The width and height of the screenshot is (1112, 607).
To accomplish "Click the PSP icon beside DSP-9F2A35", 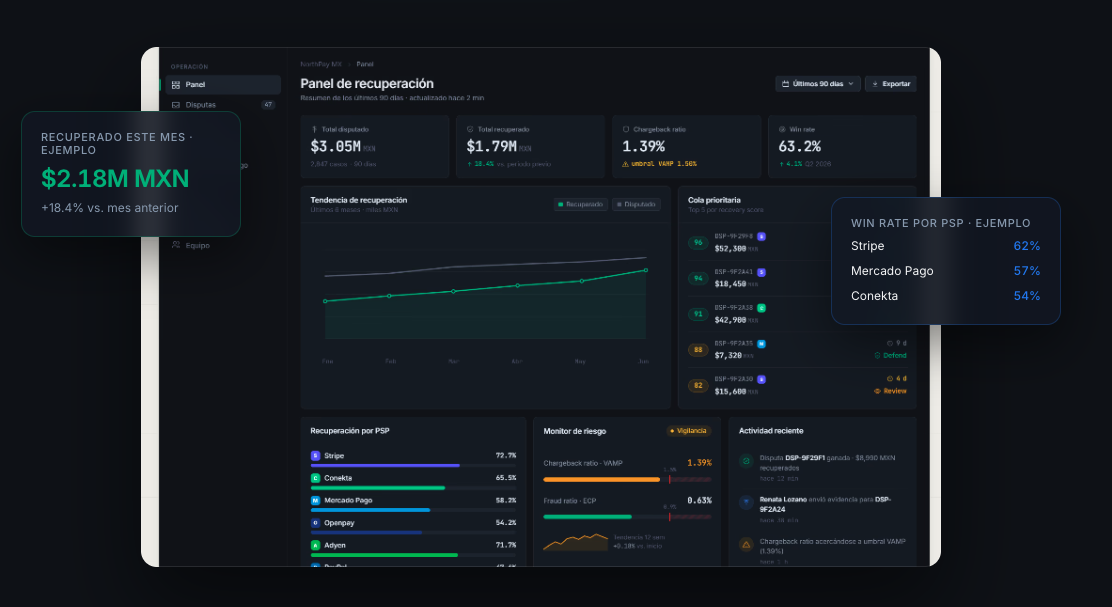I will point(761,344).
